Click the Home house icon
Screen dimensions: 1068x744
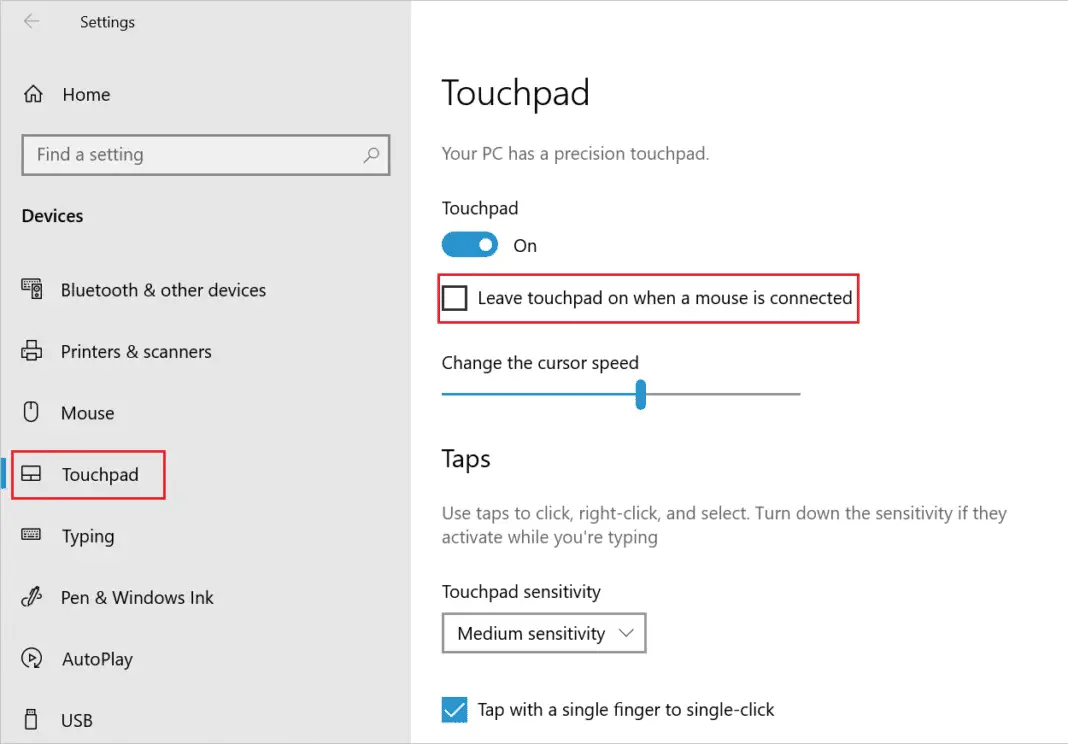(33, 94)
